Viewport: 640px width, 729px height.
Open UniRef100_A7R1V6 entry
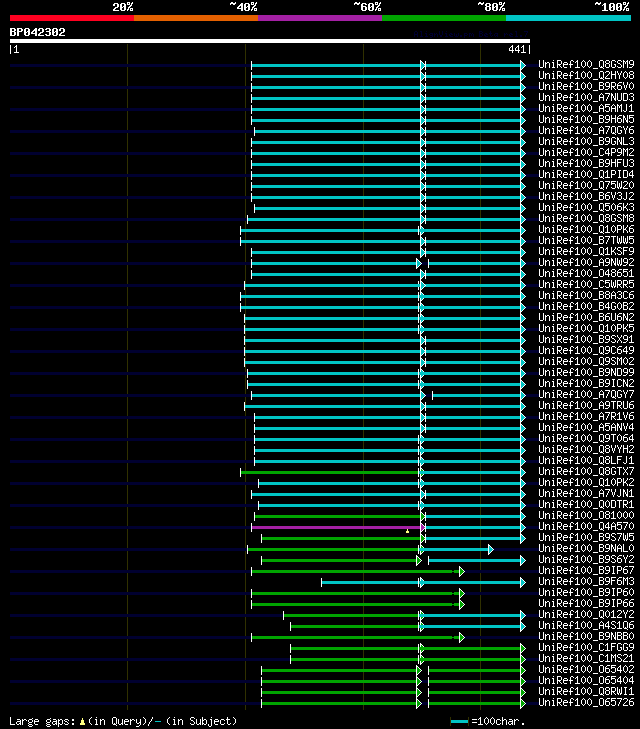coord(586,417)
